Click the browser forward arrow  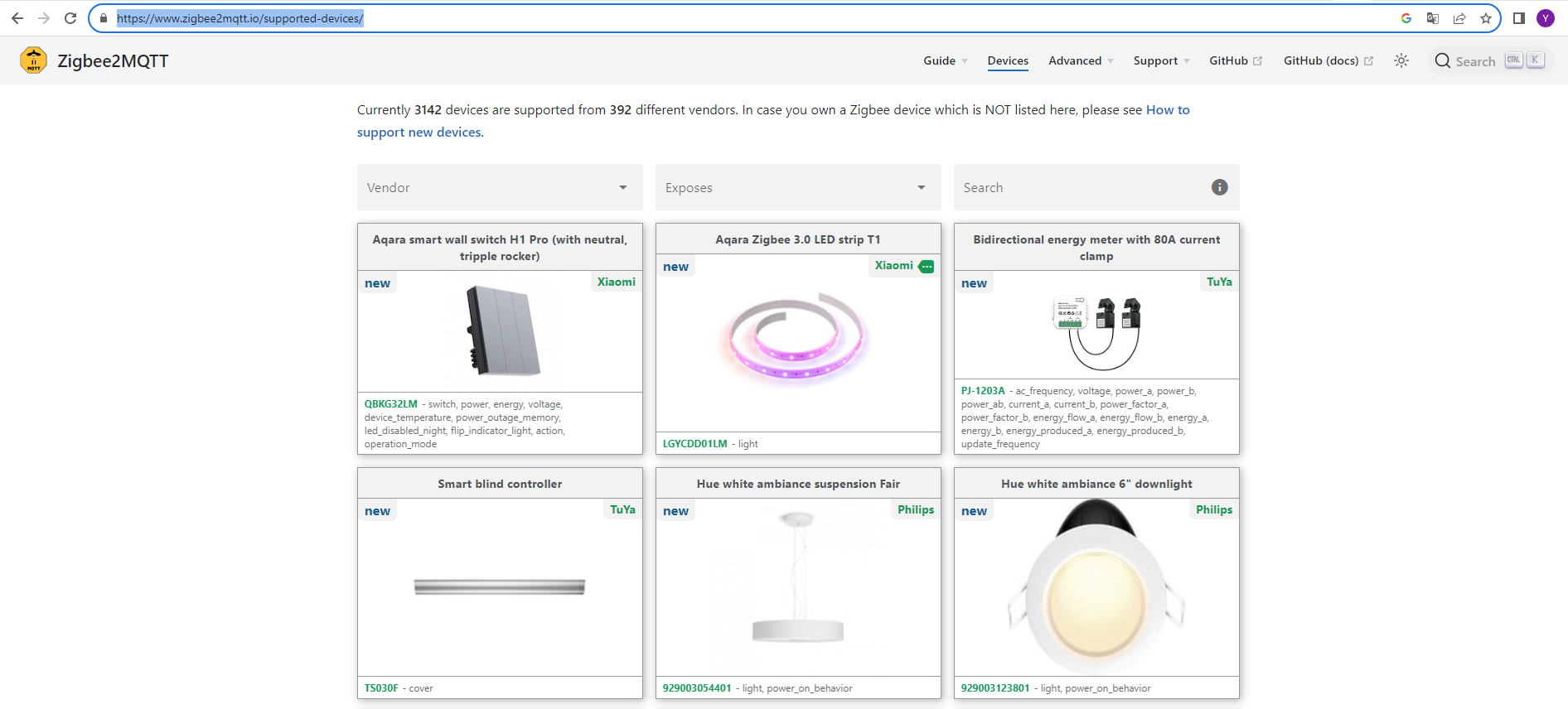[44, 18]
